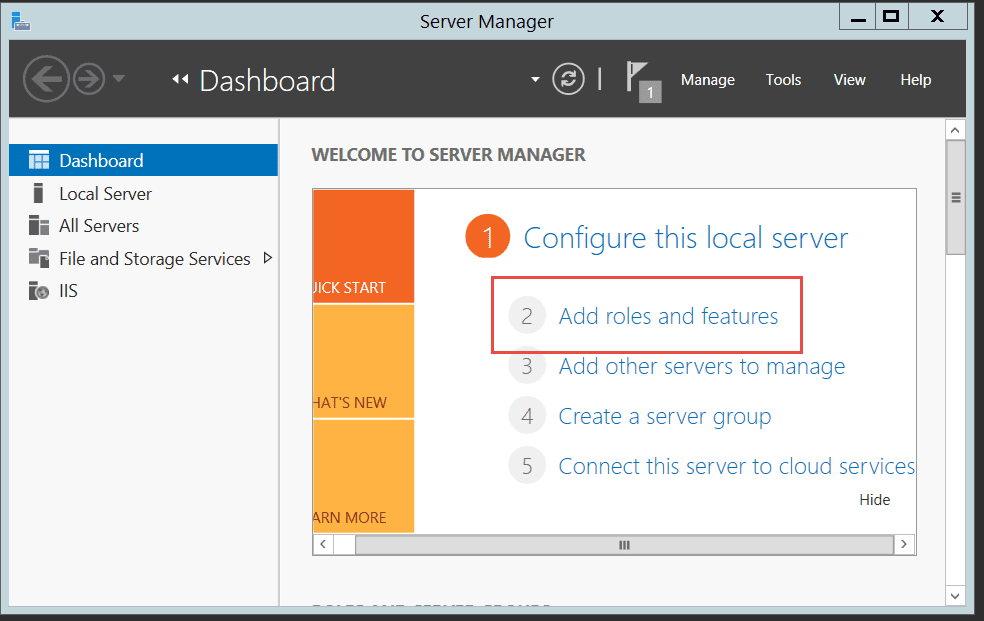Viewport: 984px width, 621px height.
Task: Click the IIS globe icon
Action: pos(39,291)
